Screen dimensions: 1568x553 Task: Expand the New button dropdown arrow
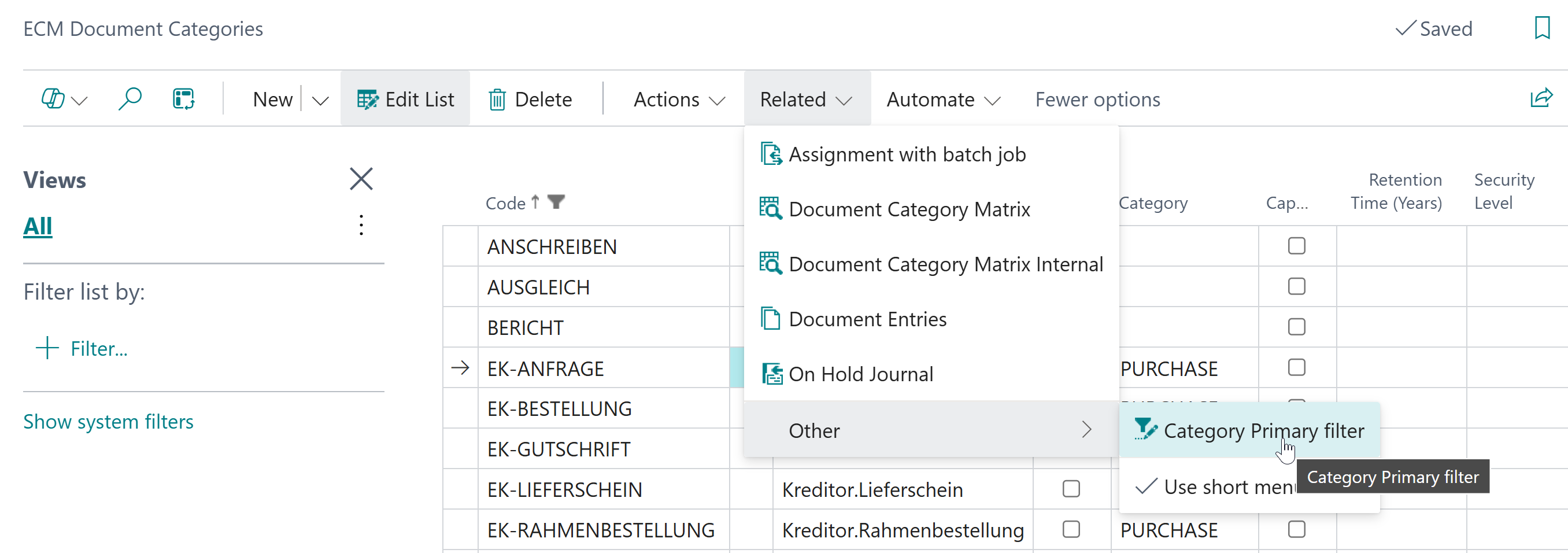[x=320, y=100]
